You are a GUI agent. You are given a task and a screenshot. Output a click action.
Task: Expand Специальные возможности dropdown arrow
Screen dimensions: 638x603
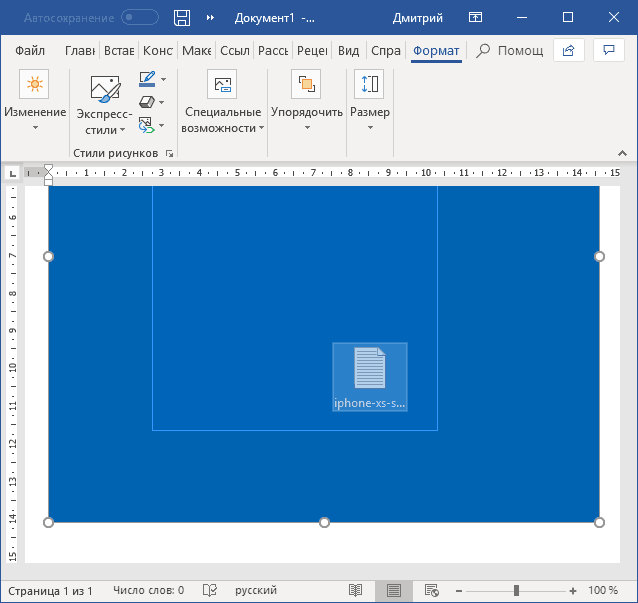pos(261,128)
